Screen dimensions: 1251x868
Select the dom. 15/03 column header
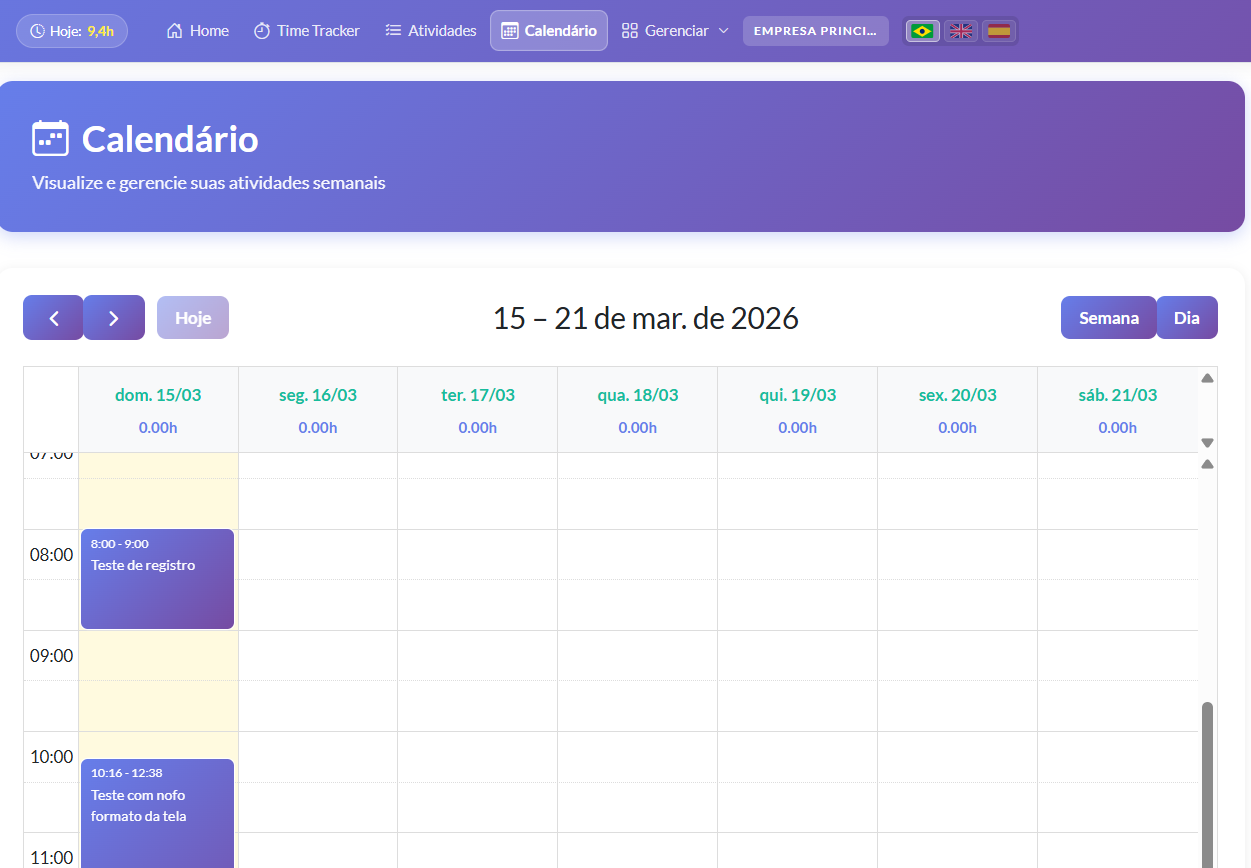tap(157, 394)
